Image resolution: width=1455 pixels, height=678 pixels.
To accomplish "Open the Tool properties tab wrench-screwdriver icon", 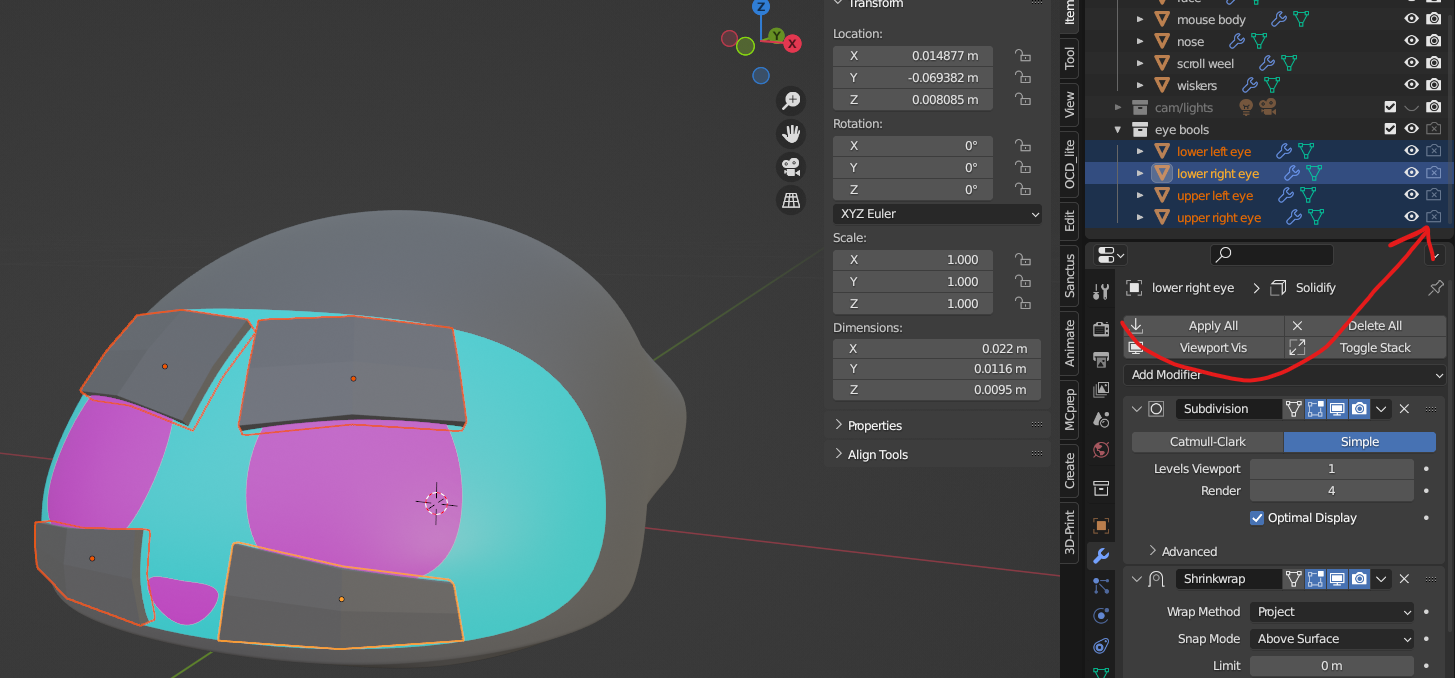I will (x=1101, y=292).
